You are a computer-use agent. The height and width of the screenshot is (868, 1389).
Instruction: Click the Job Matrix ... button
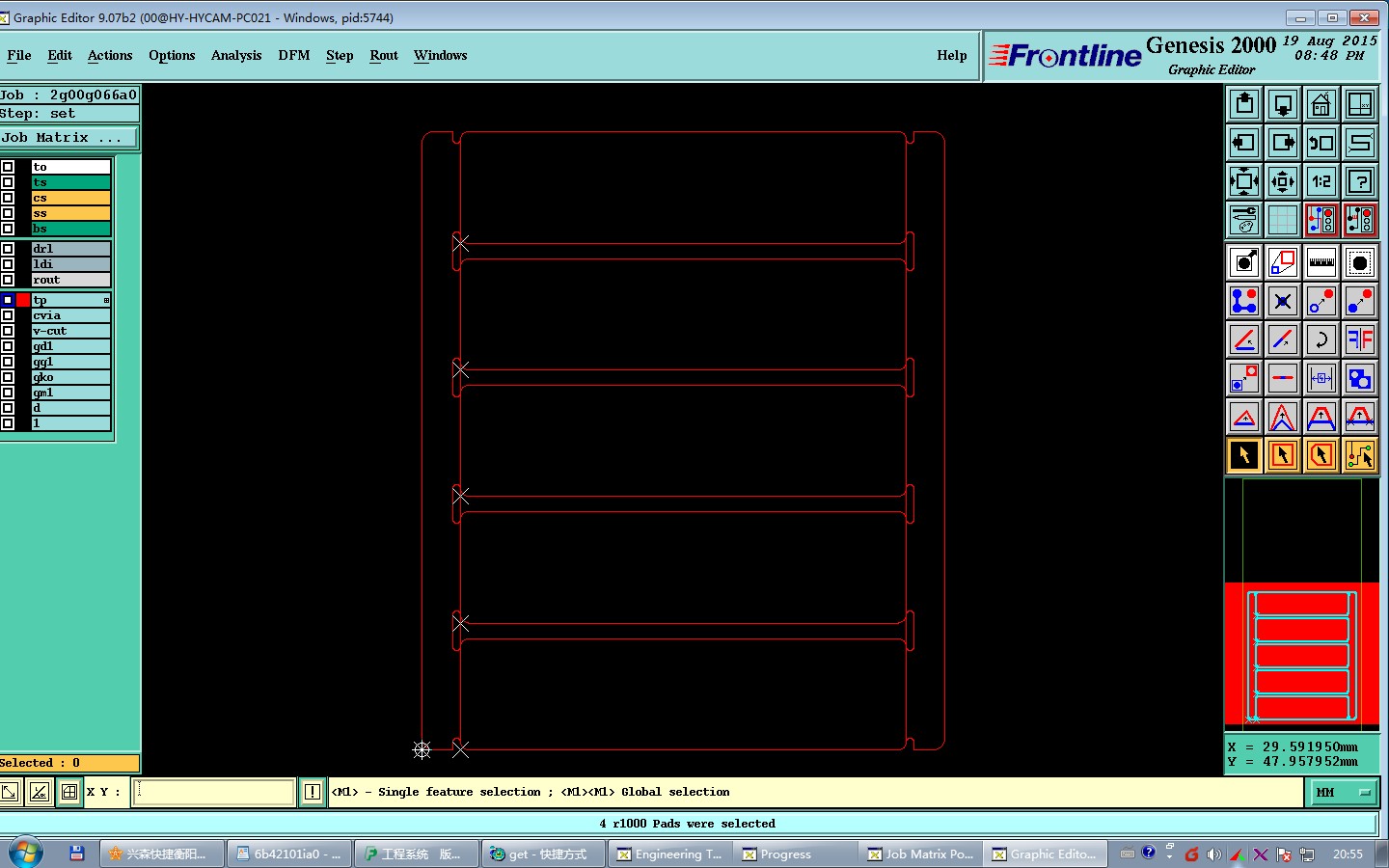point(69,138)
